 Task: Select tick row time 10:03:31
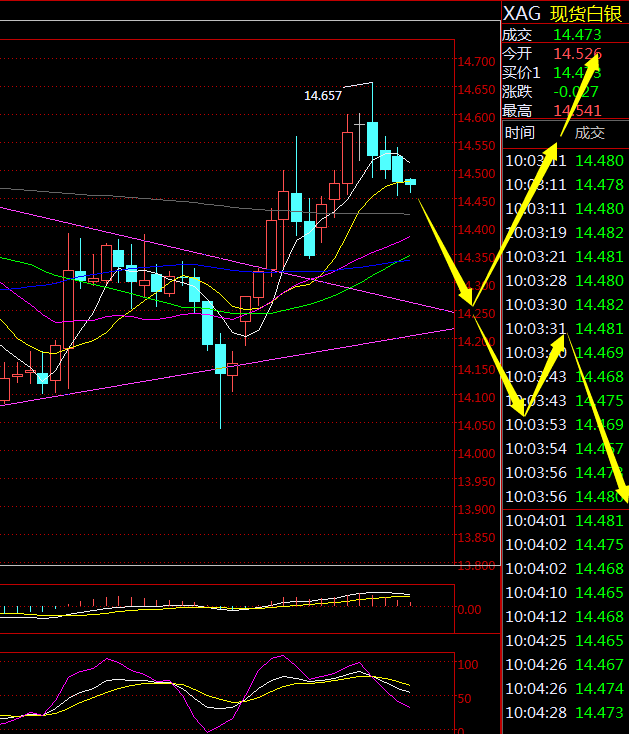click(536, 329)
